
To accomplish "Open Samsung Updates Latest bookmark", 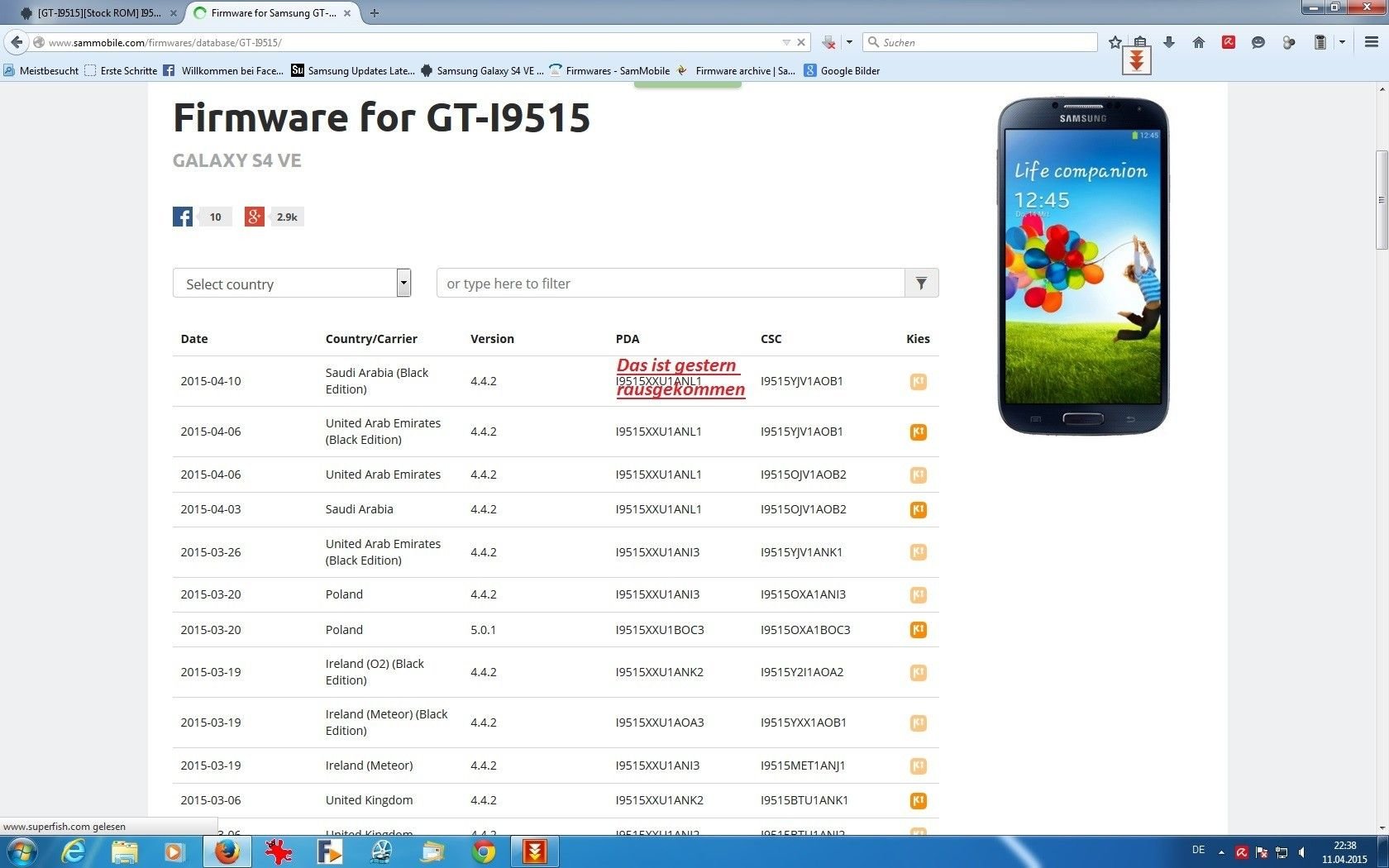I will pos(353,71).
